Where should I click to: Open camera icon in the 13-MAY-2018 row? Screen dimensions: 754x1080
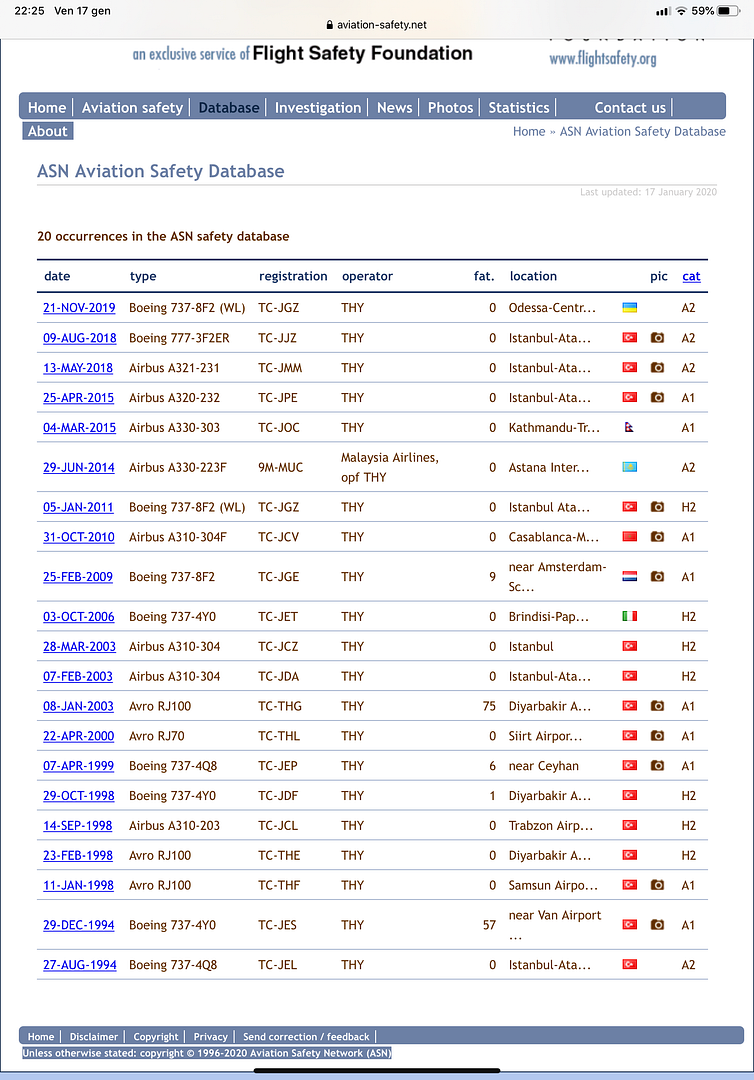pos(658,367)
